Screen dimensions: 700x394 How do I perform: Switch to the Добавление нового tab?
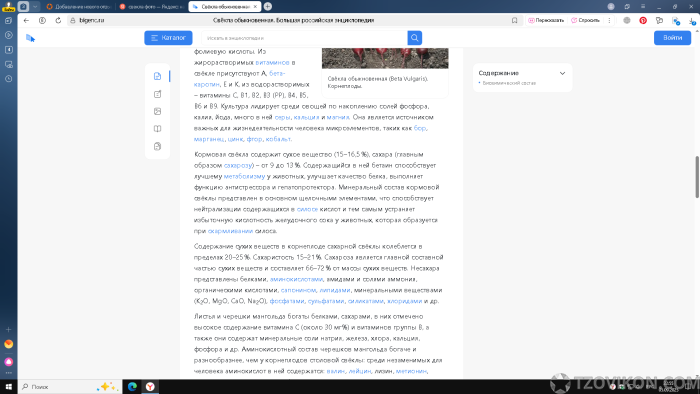79,7
